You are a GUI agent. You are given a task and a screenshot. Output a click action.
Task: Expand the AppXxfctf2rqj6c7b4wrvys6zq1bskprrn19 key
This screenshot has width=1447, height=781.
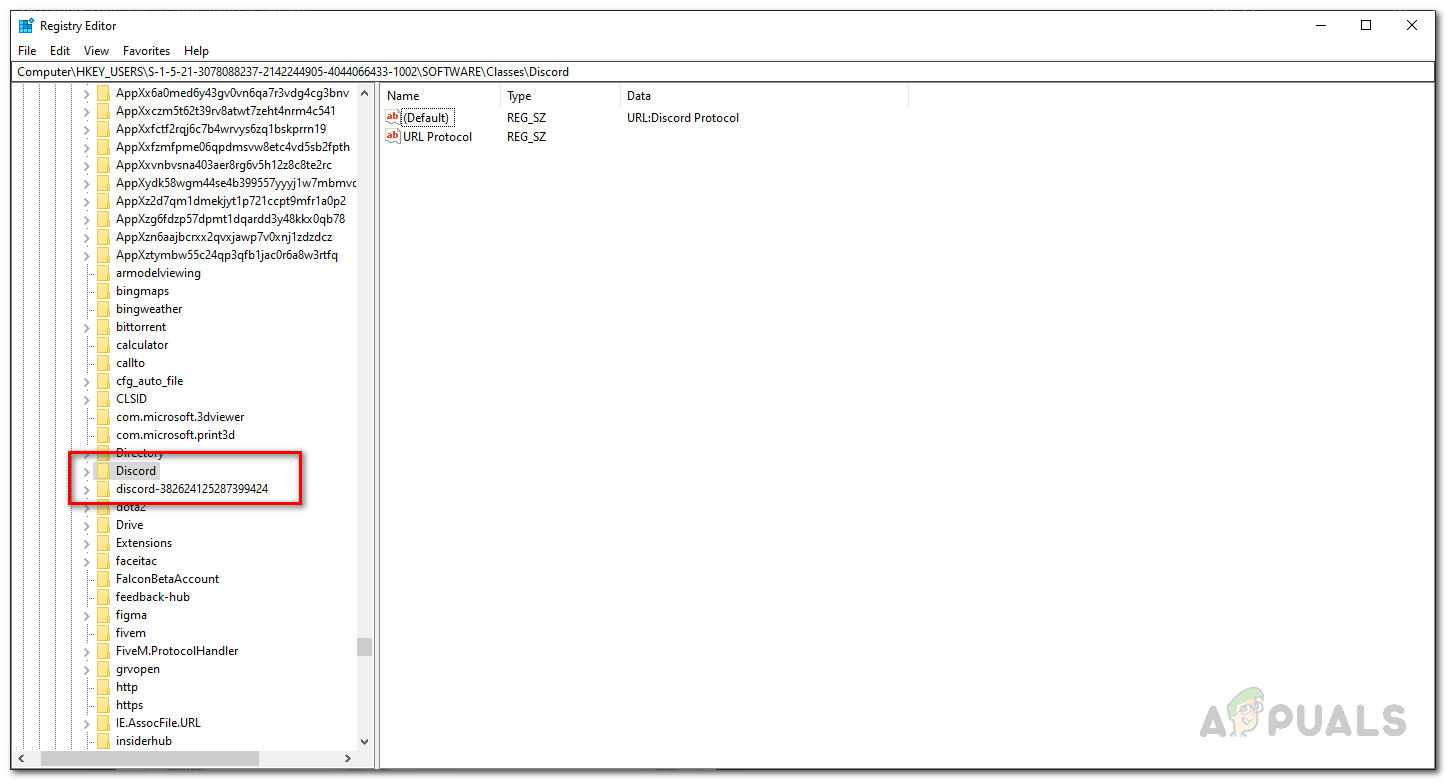click(86, 129)
